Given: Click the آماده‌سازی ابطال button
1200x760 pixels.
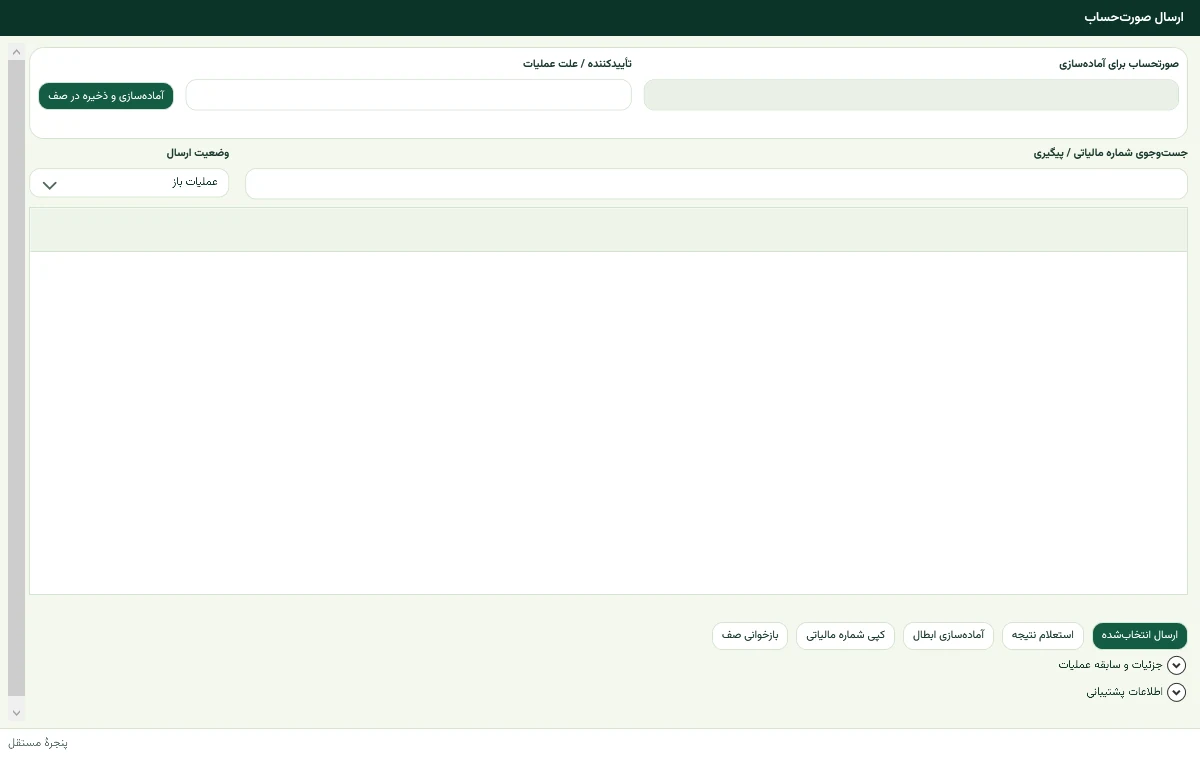Looking at the screenshot, I should tap(948, 636).
